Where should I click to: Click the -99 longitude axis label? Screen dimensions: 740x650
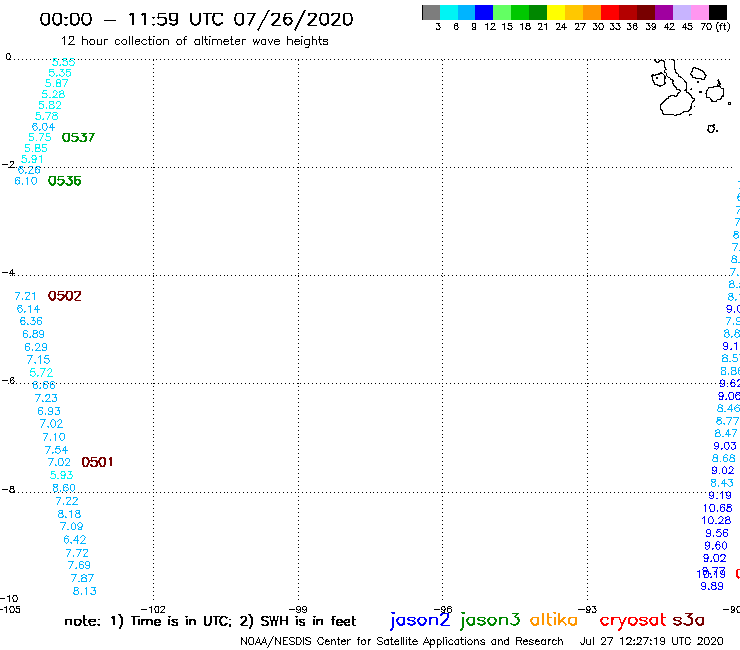click(298, 610)
